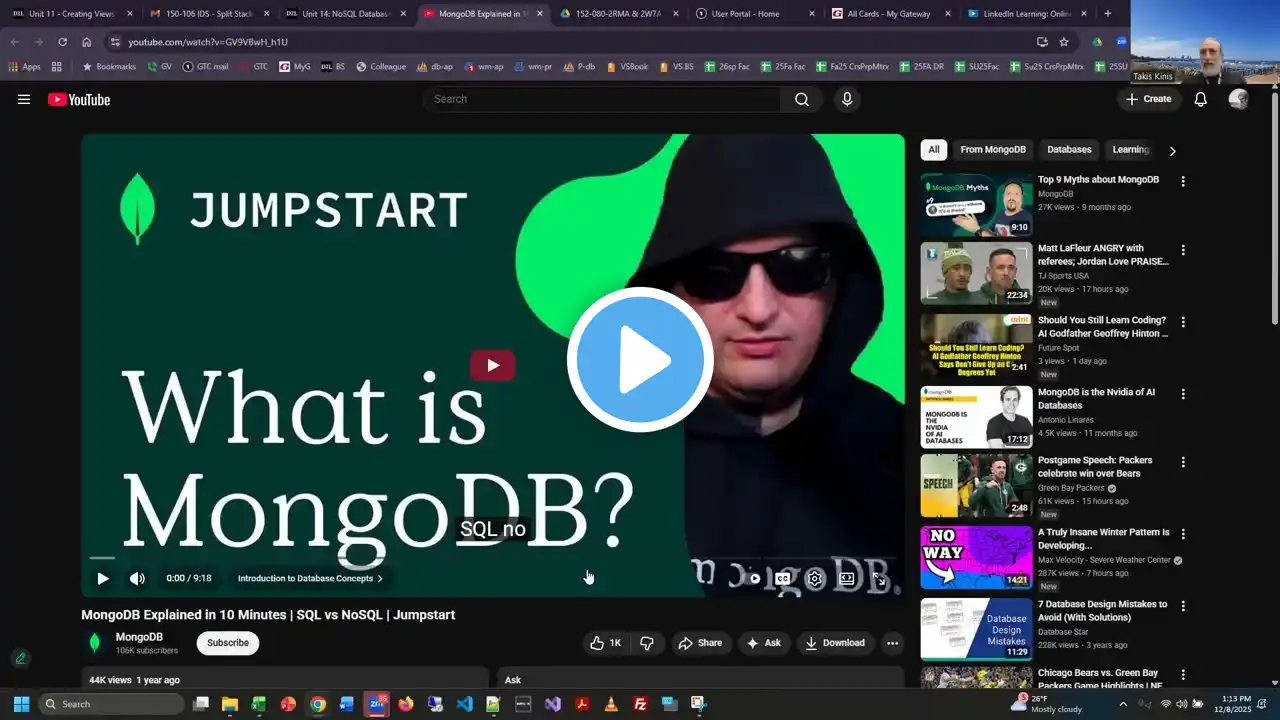Click the YouTube search input field
The width and height of the screenshot is (1280, 720).
click(x=604, y=99)
